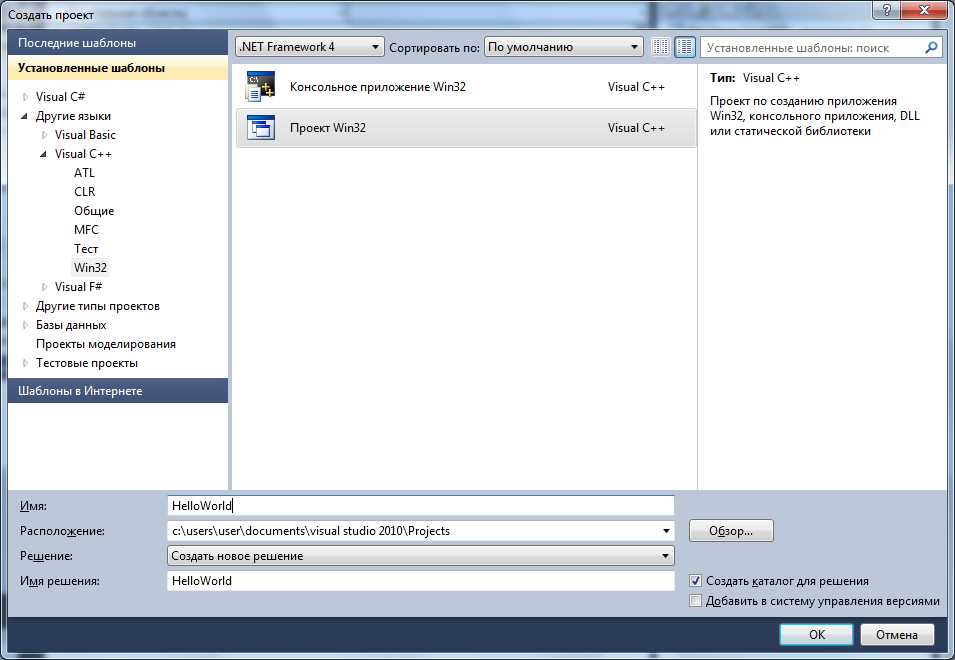Screen dimensions: 955x660
Task: Collapse the 'Другие языки' tree node
Action: click(x=25, y=116)
